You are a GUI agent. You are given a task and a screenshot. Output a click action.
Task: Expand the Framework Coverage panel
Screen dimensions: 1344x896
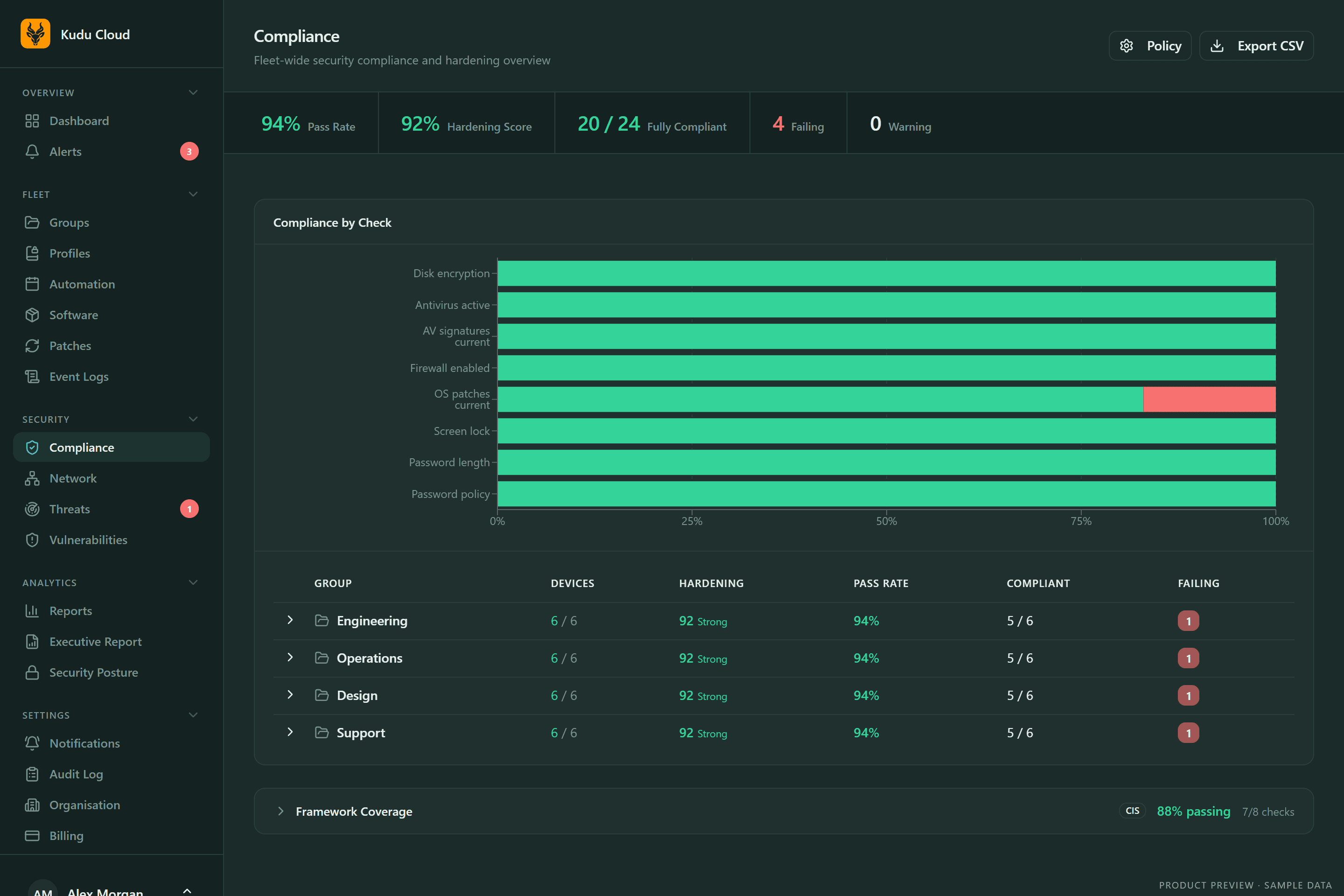(280, 812)
